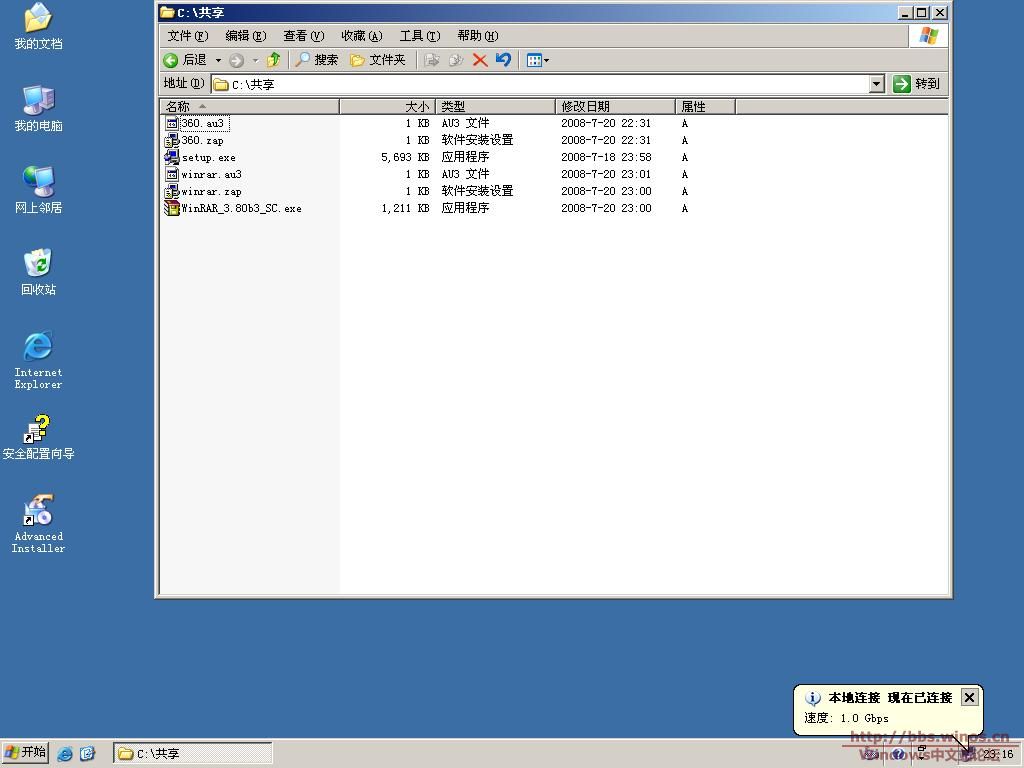Open the Recycle Bin desktop icon
This screenshot has height=768, width=1024.
pyautogui.click(x=38, y=265)
